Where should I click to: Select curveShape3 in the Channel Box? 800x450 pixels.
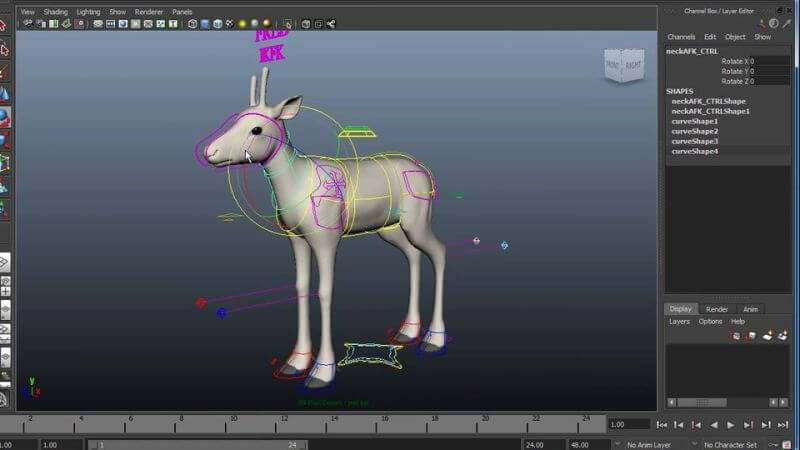695,141
